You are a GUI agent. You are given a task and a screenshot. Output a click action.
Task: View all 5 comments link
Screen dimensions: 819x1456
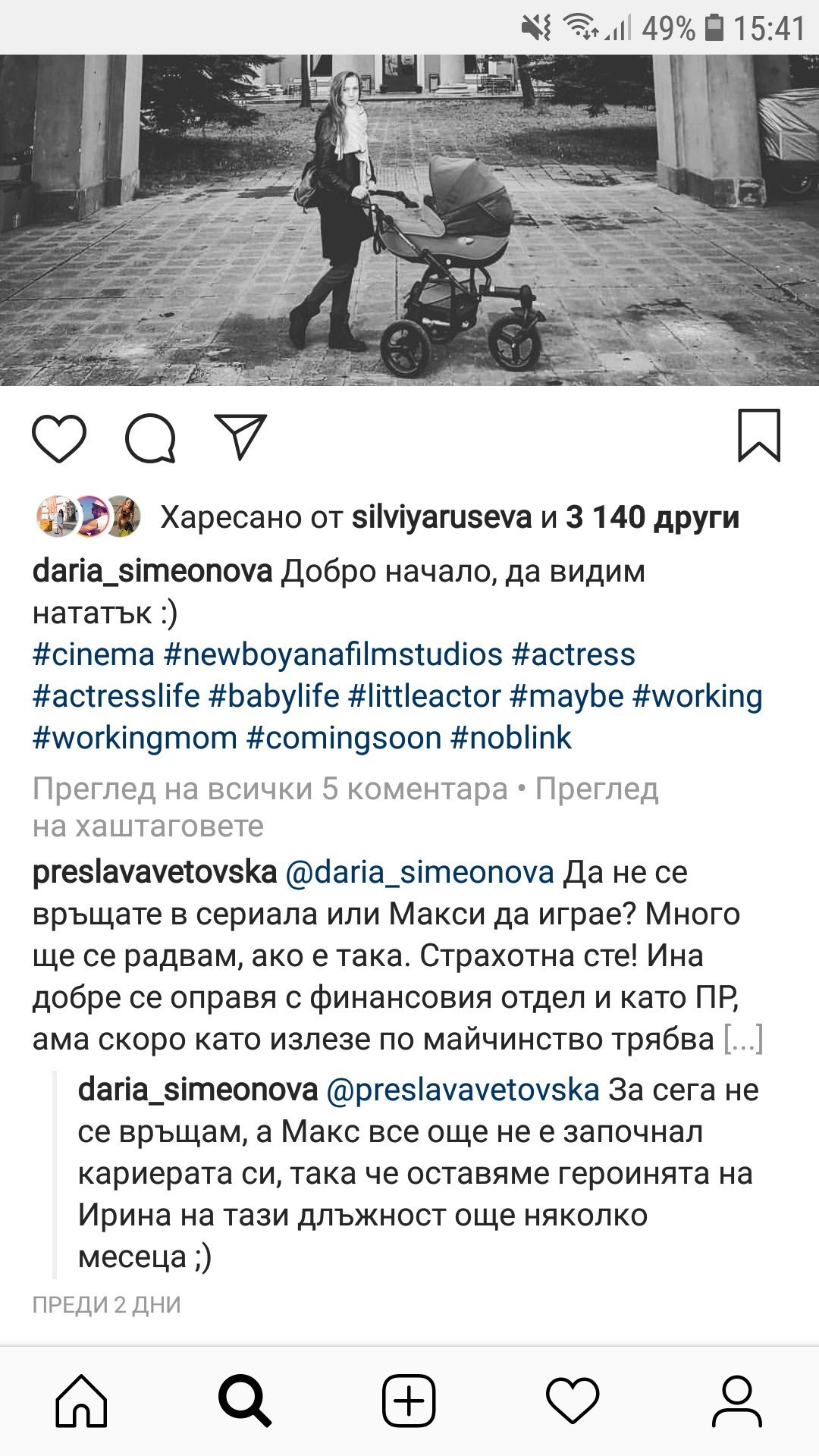click(270, 789)
